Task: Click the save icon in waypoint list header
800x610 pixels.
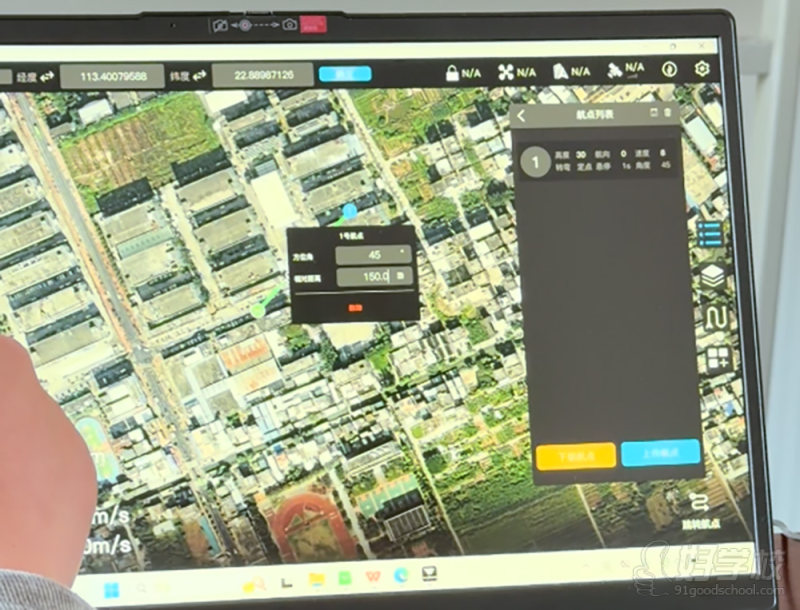Action: tap(654, 112)
